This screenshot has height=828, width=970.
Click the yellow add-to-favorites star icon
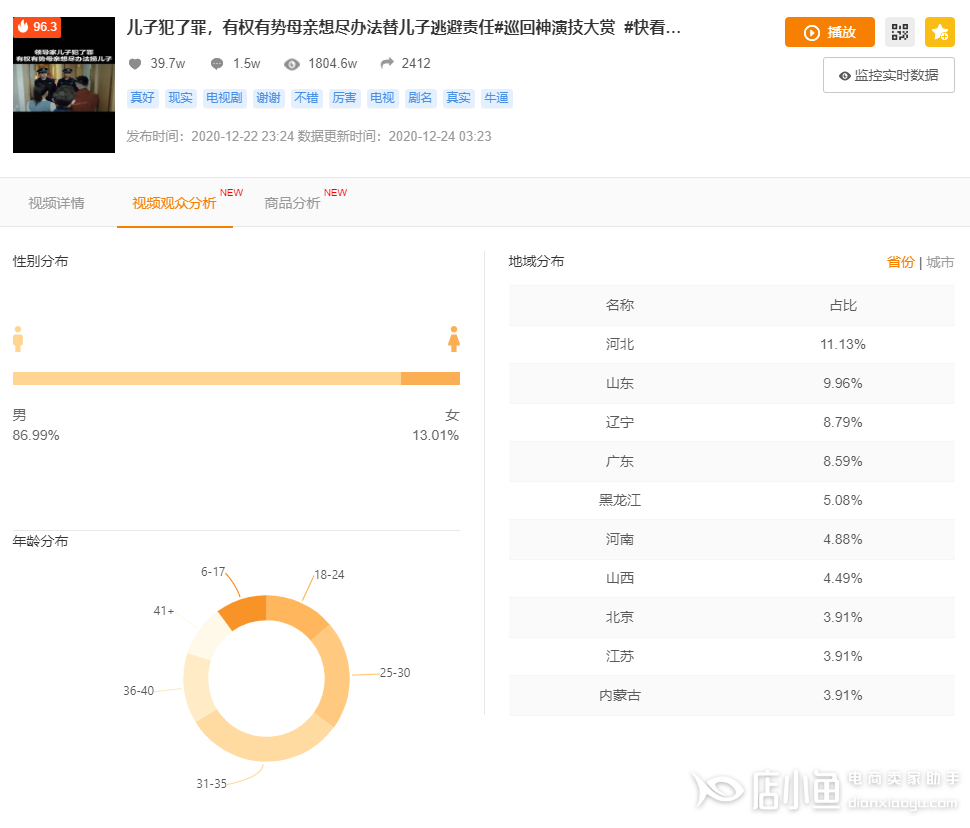click(939, 32)
